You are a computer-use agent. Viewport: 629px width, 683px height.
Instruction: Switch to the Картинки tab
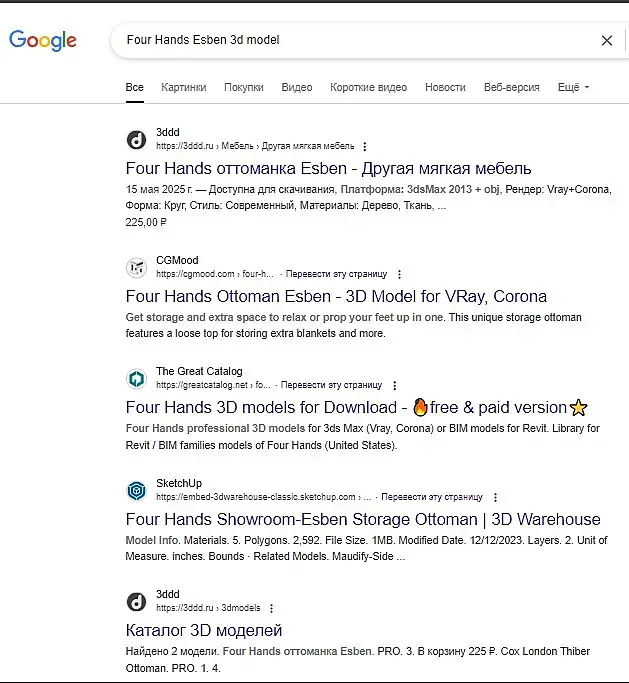(184, 88)
